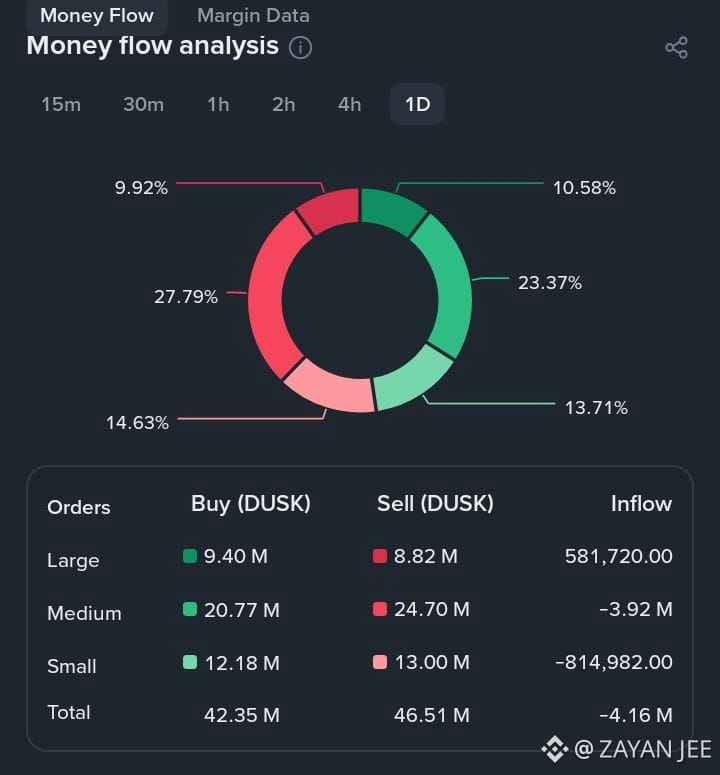Switch to the Money Flow tab

click(x=97, y=15)
